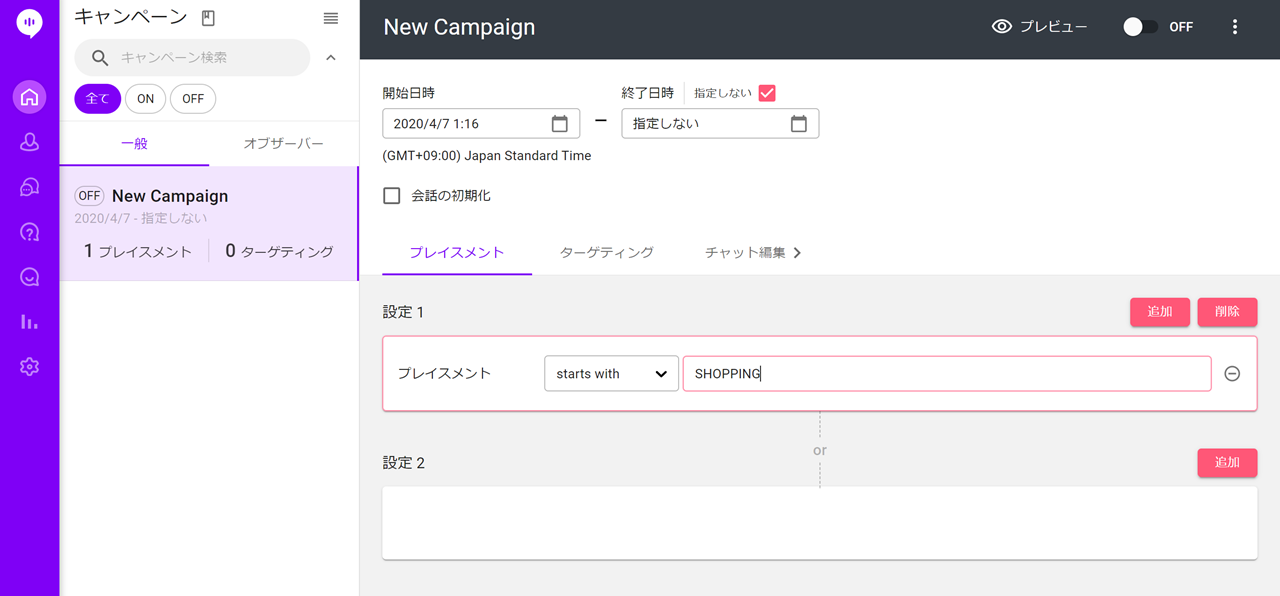
Task: Check the 会話の初期化 checkbox
Action: (x=392, y=196)
